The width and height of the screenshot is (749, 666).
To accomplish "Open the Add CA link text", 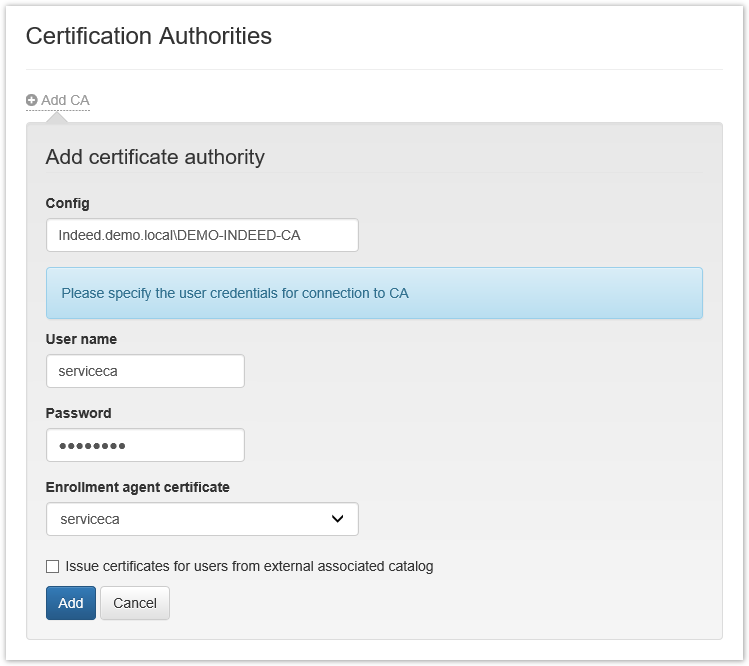I will (65, 101).
